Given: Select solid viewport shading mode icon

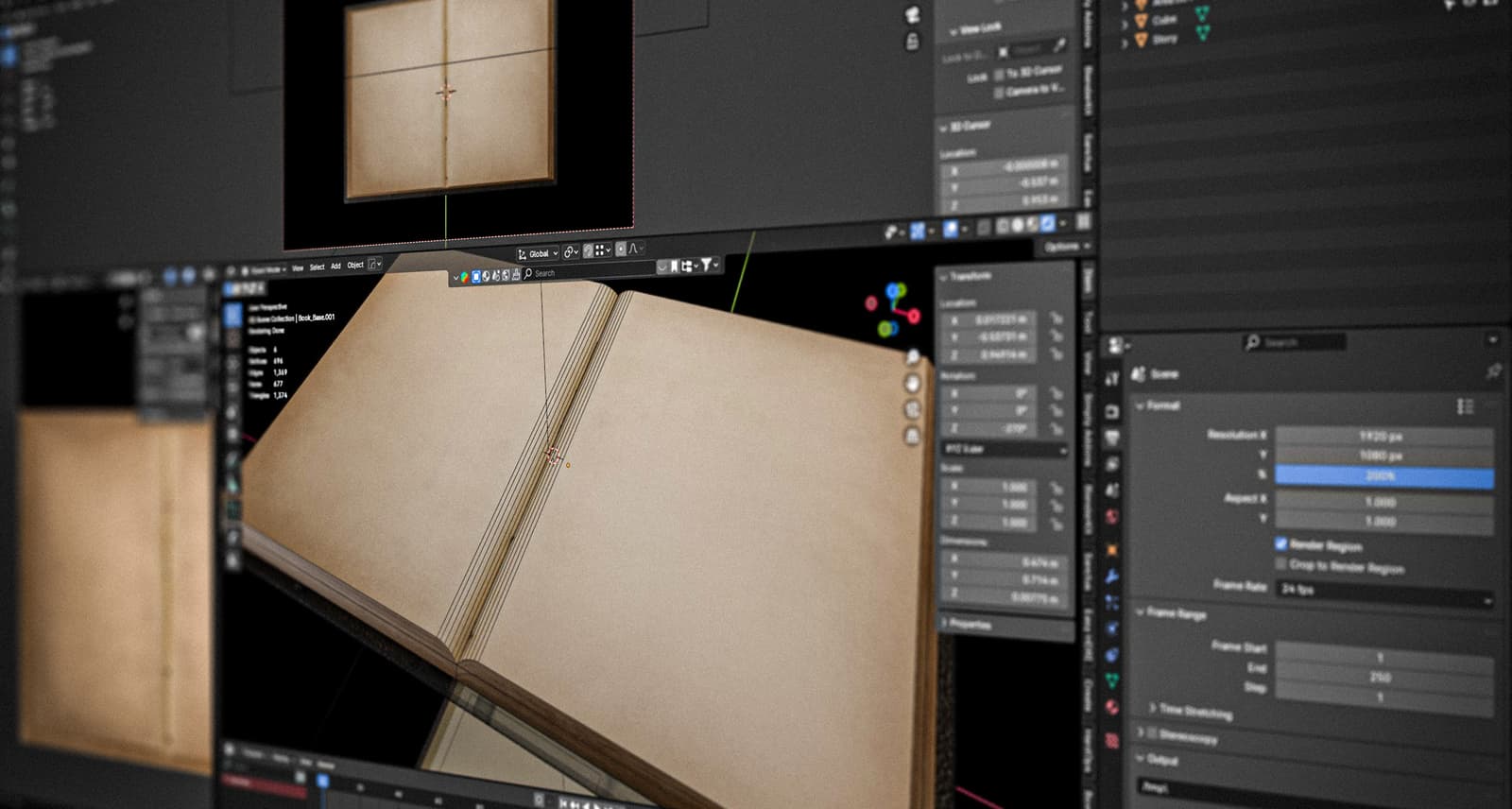Looking at the screenshot, I should 1018,225.
